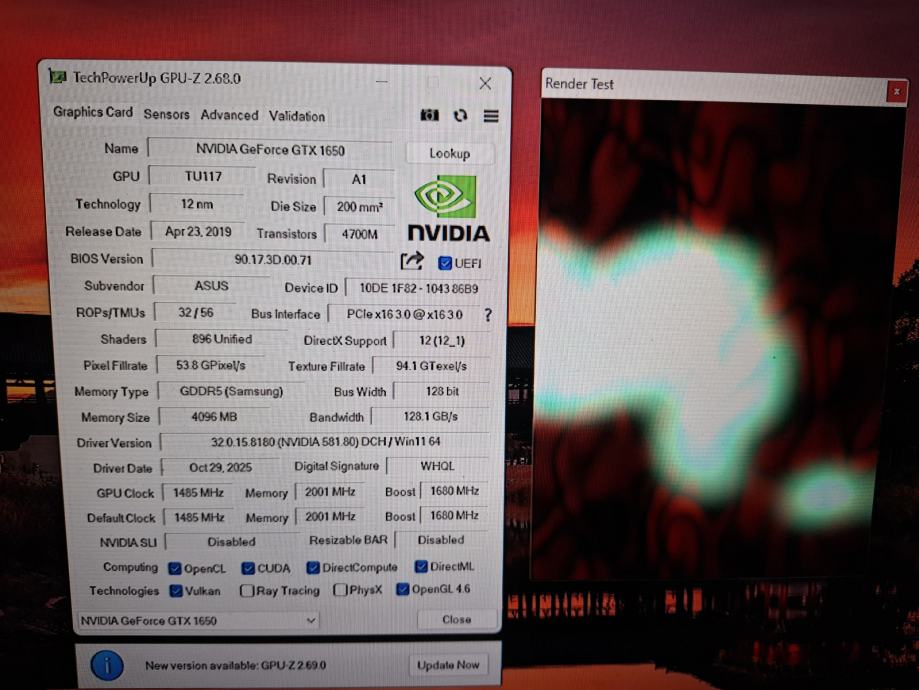Screen dimensions: 919x690
Task: Toggle the CUDA checkbox
Action: click(248, 568)
